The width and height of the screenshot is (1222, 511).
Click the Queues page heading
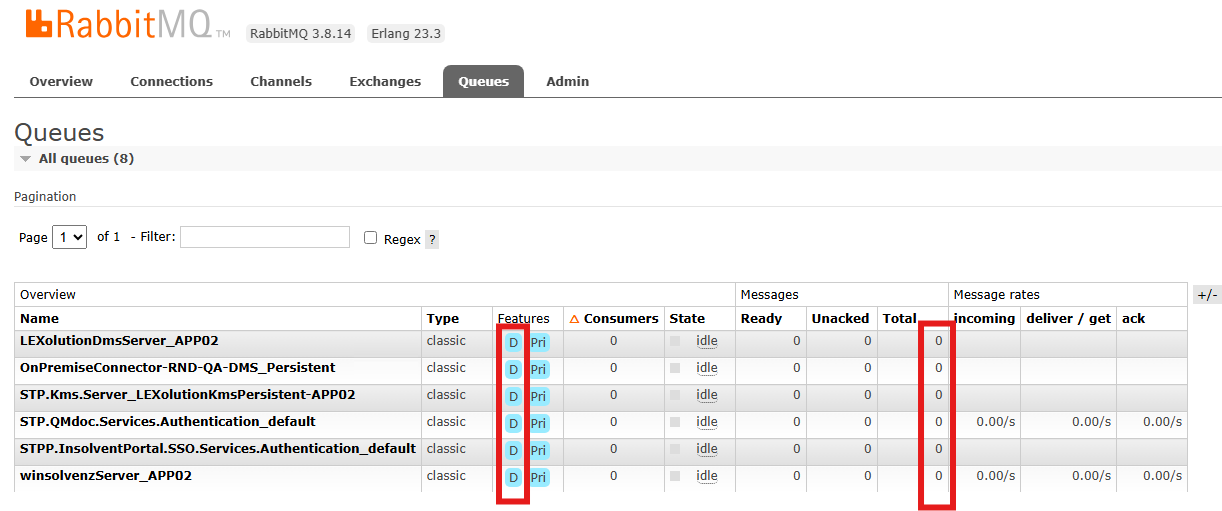pos(59,133)
